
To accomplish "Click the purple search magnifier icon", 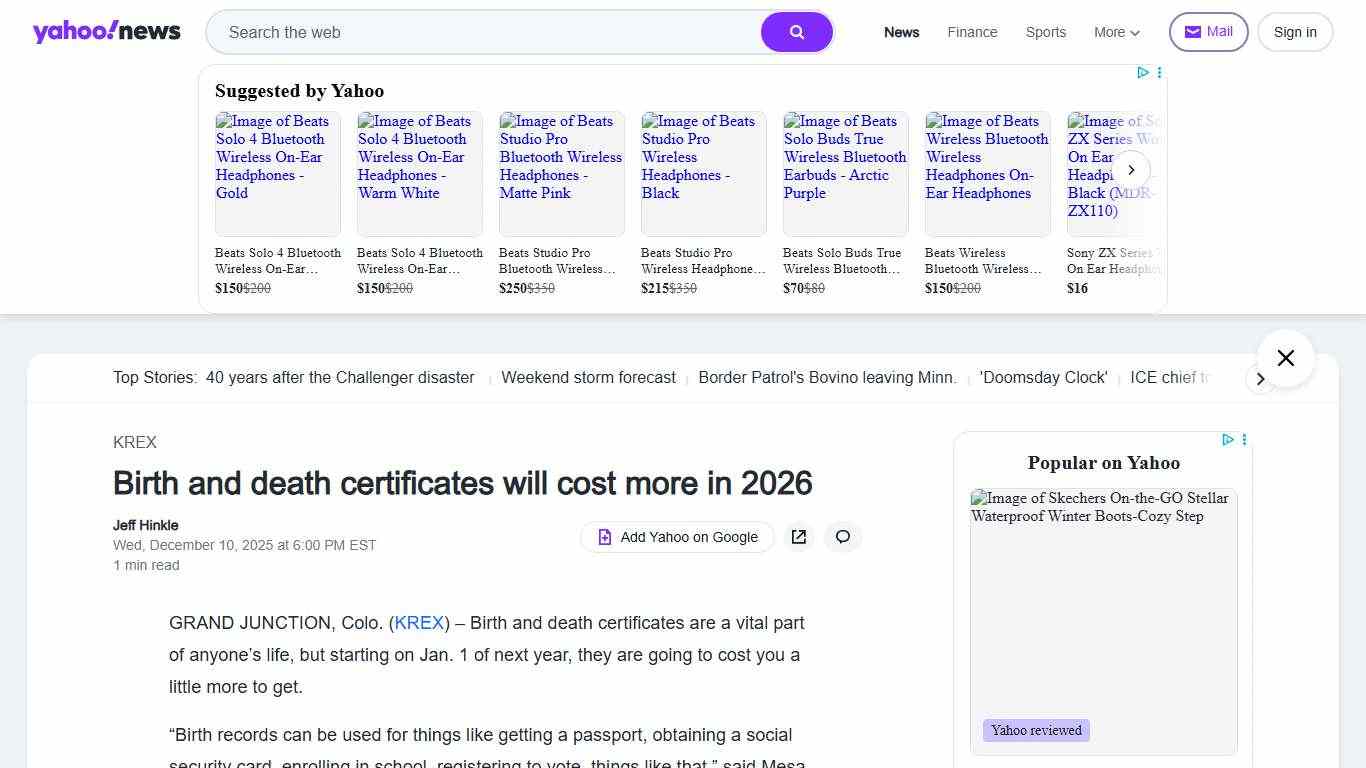I will pos(797,32).
